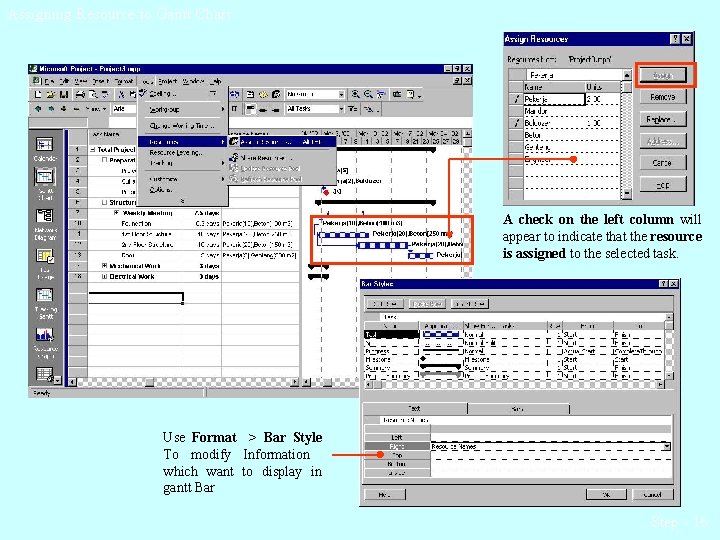
Task: Toggle check mark beside Pekerja resource row
Action: pos(517,99)
